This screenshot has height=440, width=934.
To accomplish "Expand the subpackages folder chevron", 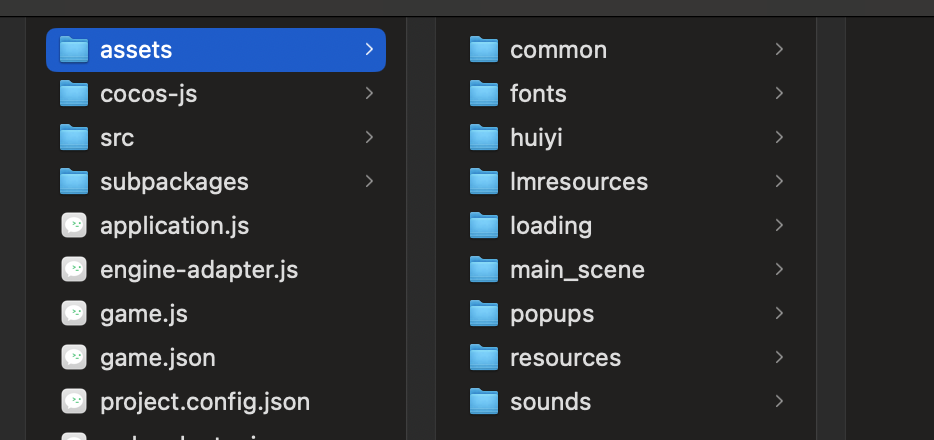I will (369, 181).
